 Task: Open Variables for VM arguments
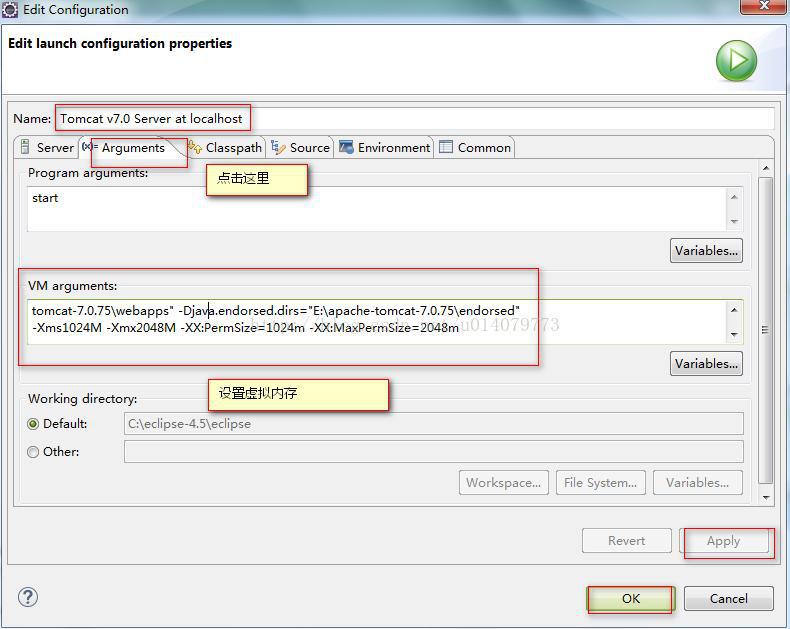[706, 363]
